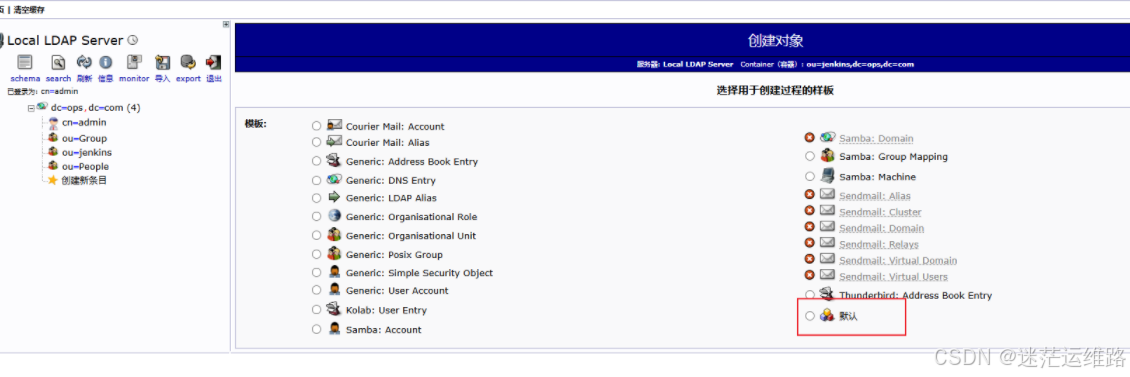Select the 默认 (default) template radio
Screen dimensions: 1130x377
[809, 316]
